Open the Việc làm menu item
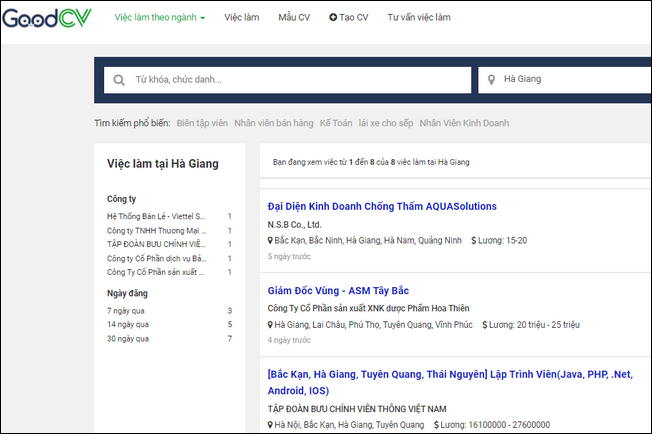 [241, 18]
